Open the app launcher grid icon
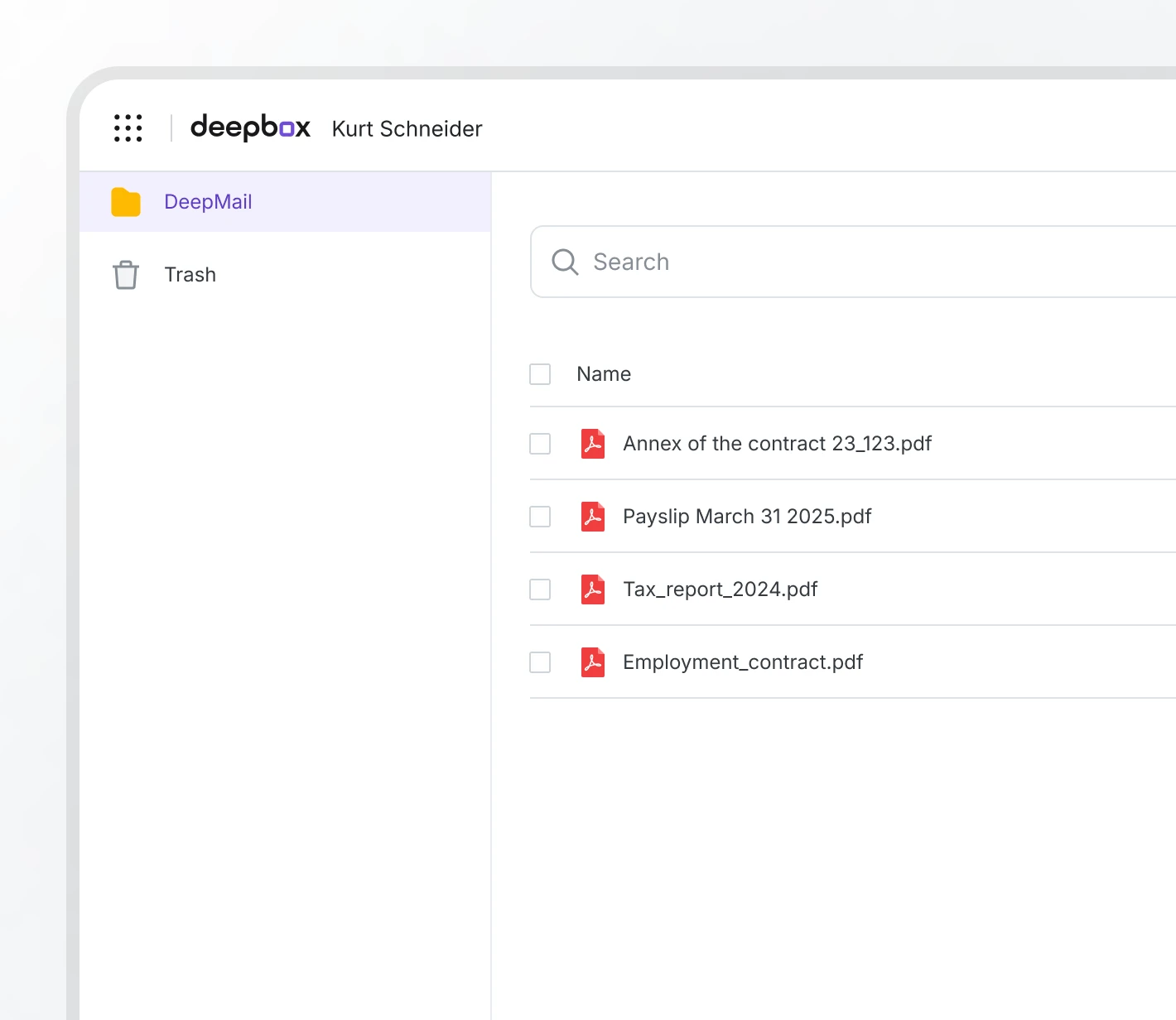 click(x=128, y=128)
